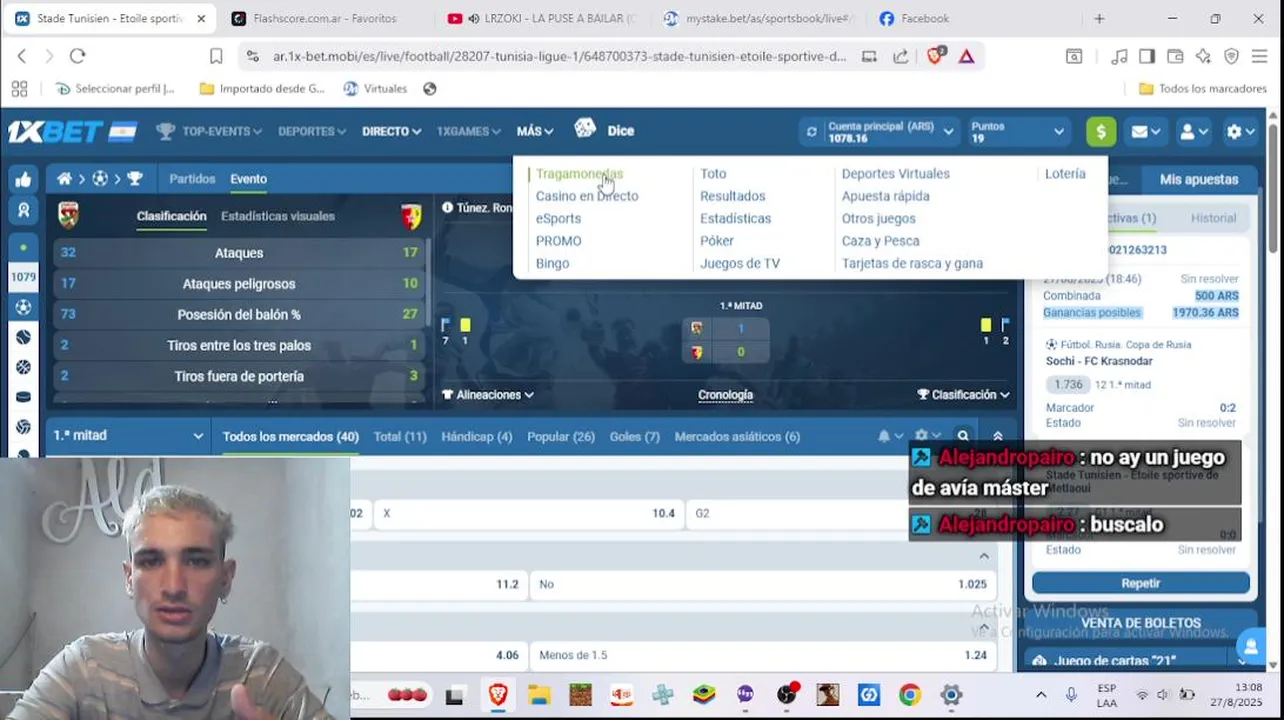Open File Explorer from taskbar
1284x720 pixels.
click(x=539, y=694)
